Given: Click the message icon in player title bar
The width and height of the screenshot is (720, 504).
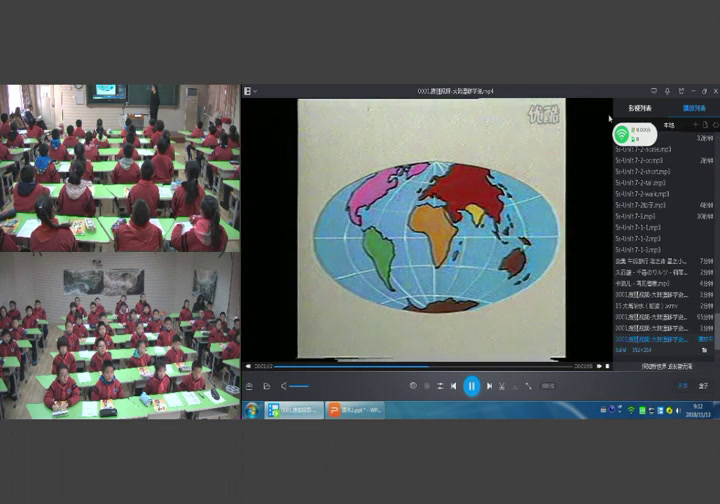Looking at the screenshot, I should [654, 91].
